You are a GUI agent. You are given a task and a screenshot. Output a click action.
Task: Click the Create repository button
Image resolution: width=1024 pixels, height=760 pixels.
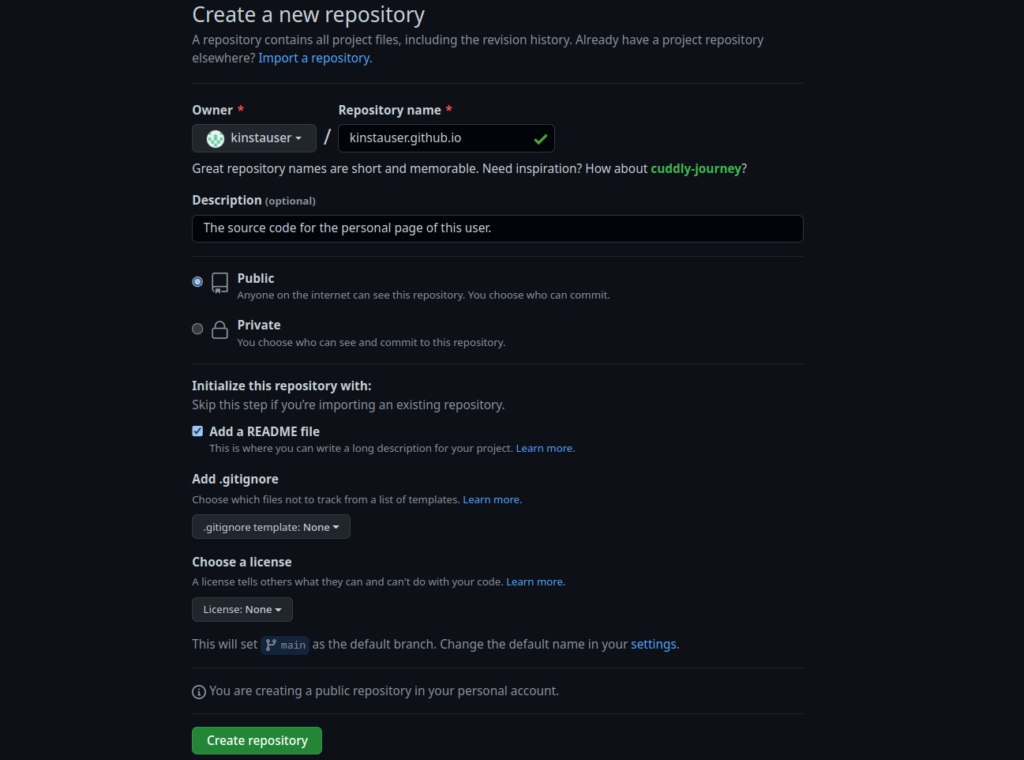257,740
